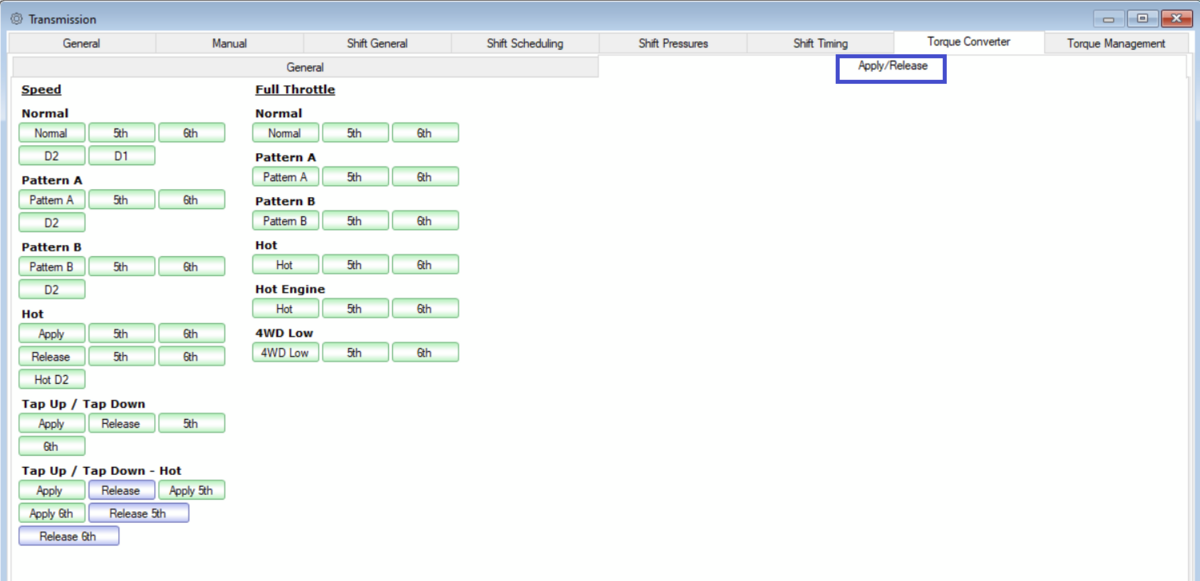This screenshot has height=581, width=1200.
Task: Click the Transmission gear icon in title bar
Action: coord(16,19)
